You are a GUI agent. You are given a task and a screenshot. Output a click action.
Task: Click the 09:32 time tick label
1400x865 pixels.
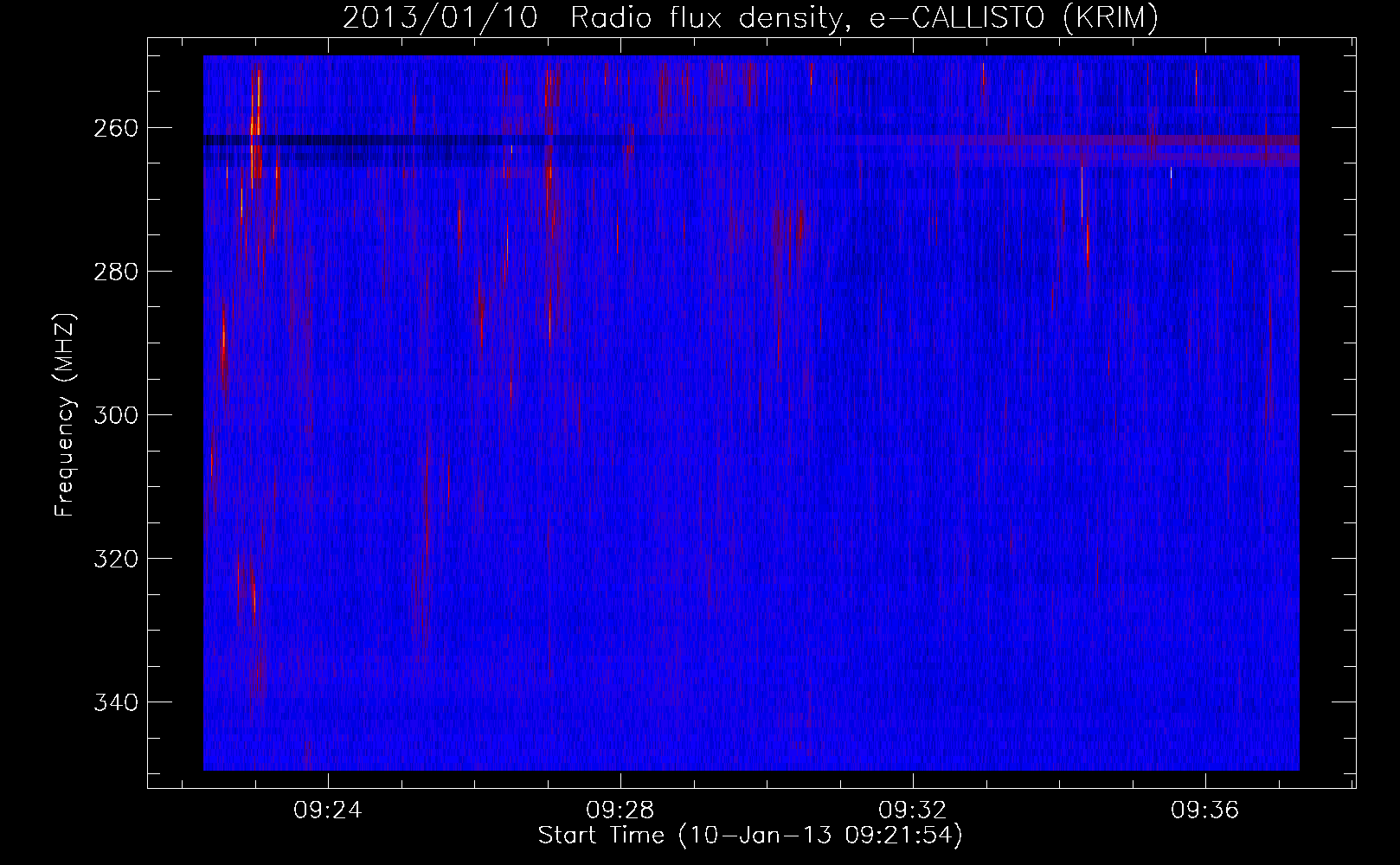(x=913, y=811)
